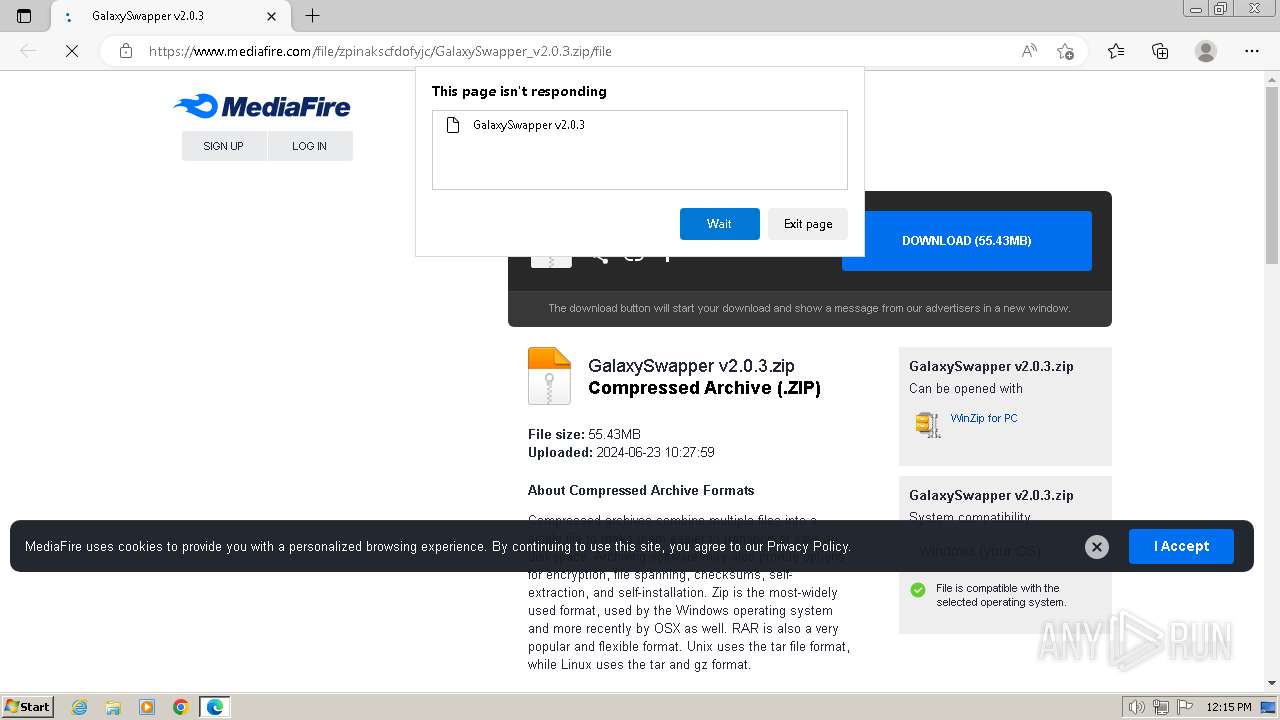The image size is (1280, 720).
Task: Click the green compatibility checkmark icon
Action: tap(918, 590)
